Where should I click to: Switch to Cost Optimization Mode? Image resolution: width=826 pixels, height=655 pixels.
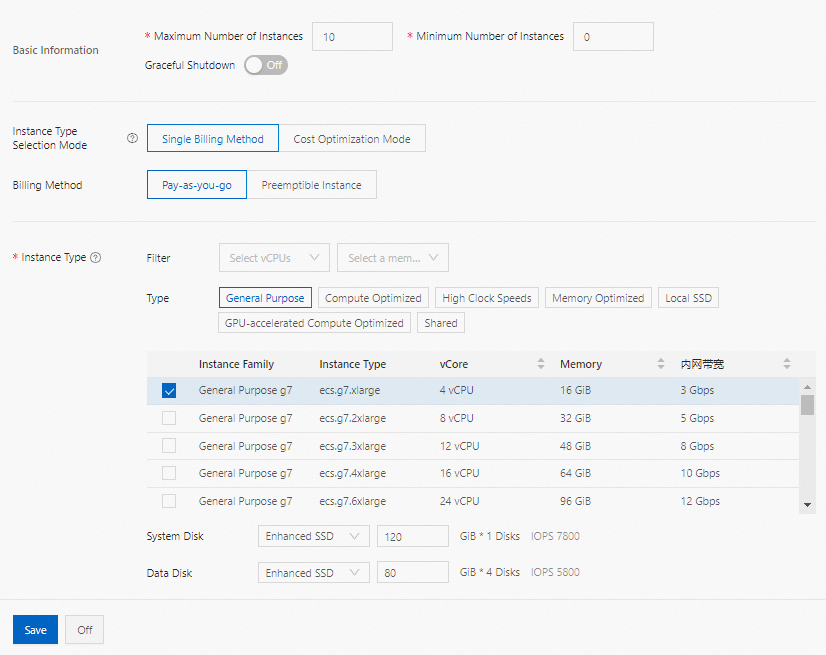pos(355,138)
